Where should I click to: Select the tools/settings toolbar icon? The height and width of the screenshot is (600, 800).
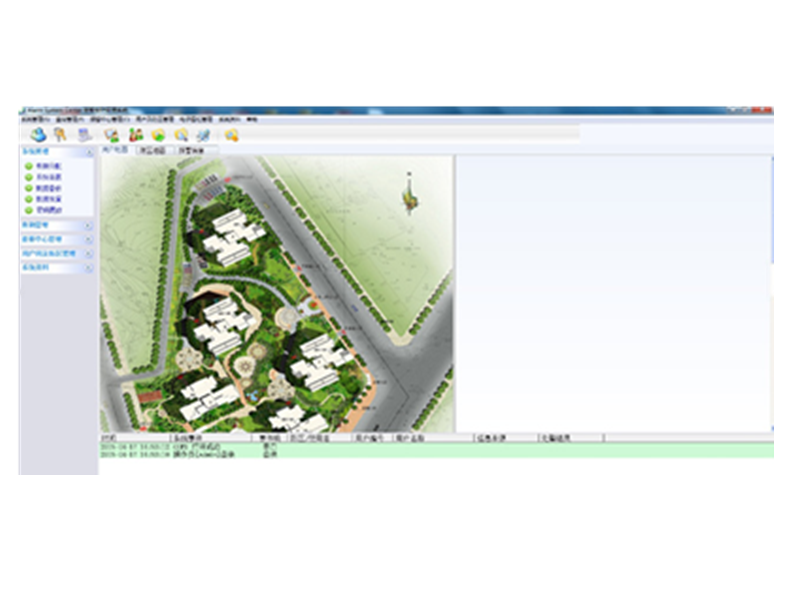click(x=204, y=133)
